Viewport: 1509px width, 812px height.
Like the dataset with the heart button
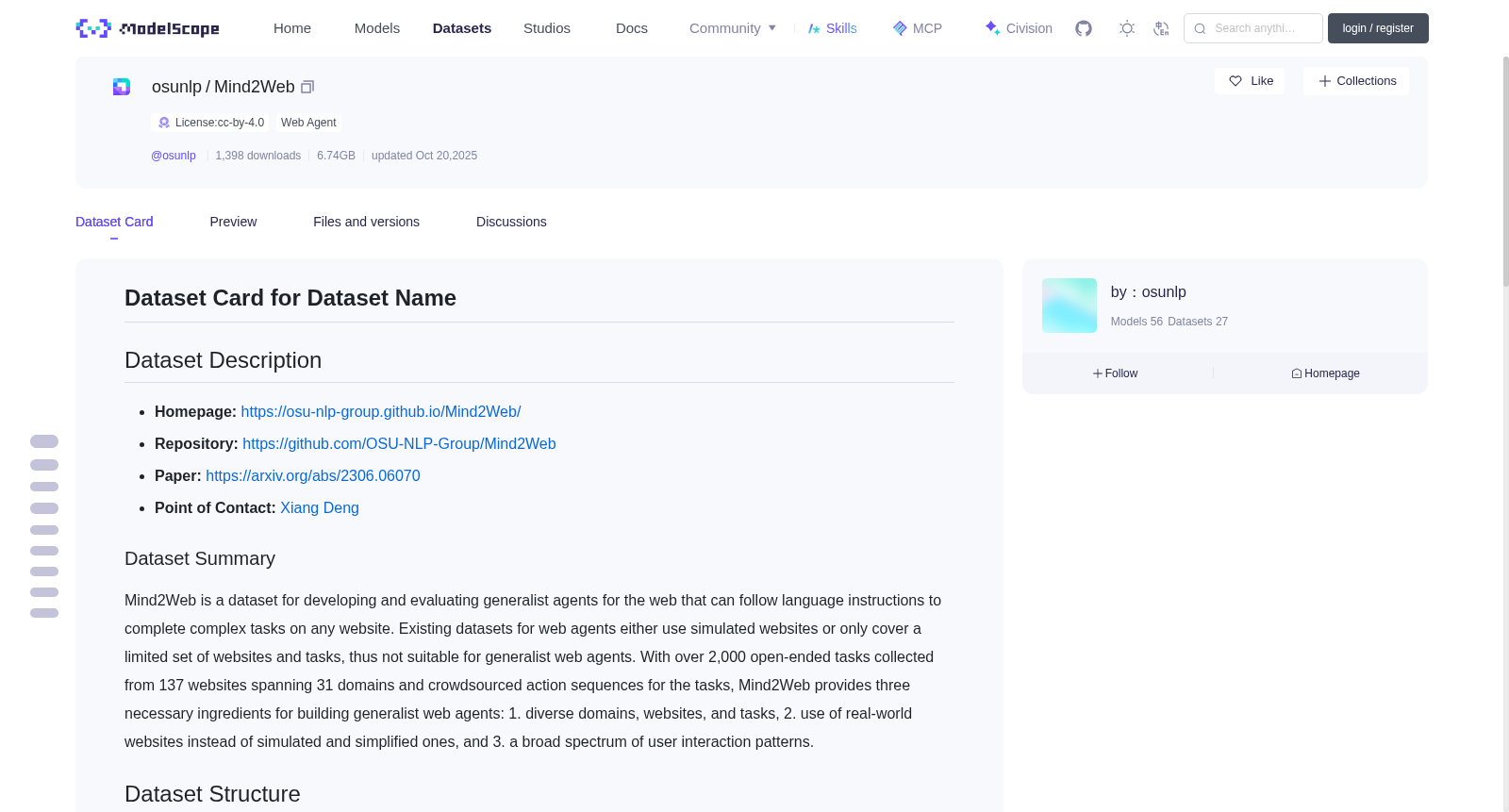click(x=1250, y=81)
